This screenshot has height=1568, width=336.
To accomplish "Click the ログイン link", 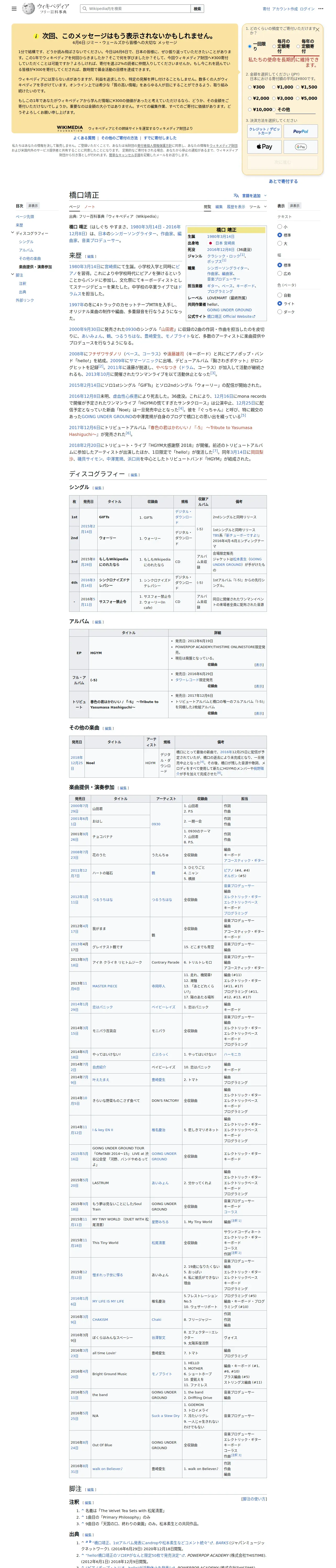I will (307, 9).
